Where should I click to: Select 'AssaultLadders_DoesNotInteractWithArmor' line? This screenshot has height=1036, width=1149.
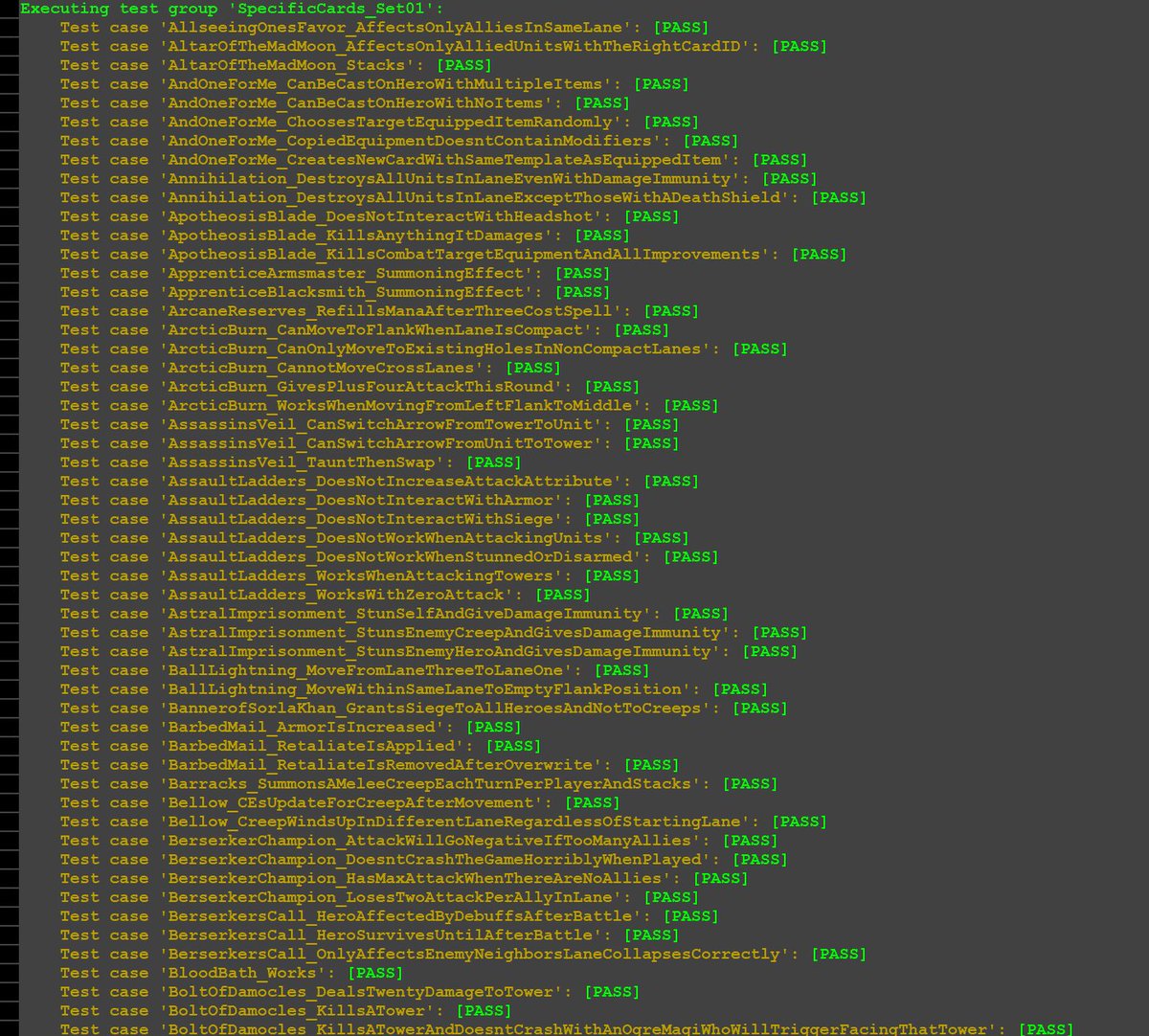[350, 500]
